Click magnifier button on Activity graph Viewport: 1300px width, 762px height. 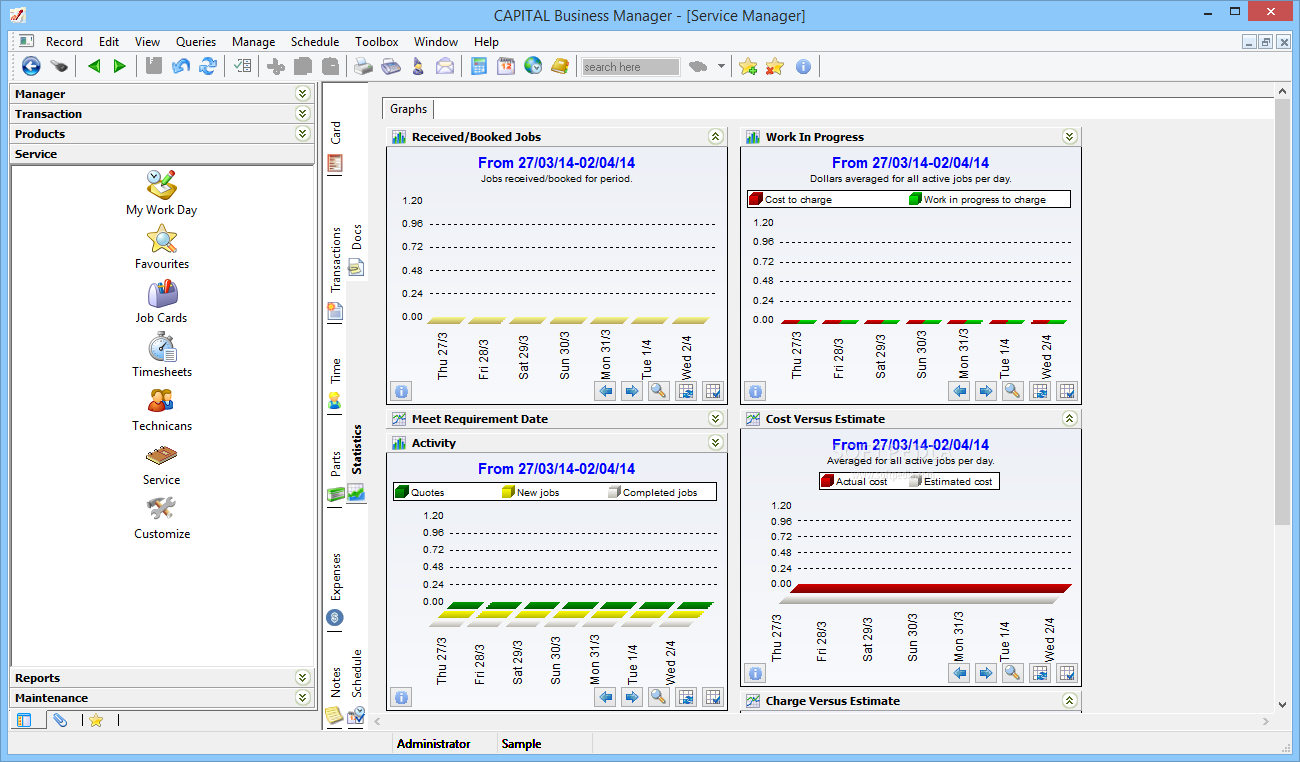[x=658, y=697]
